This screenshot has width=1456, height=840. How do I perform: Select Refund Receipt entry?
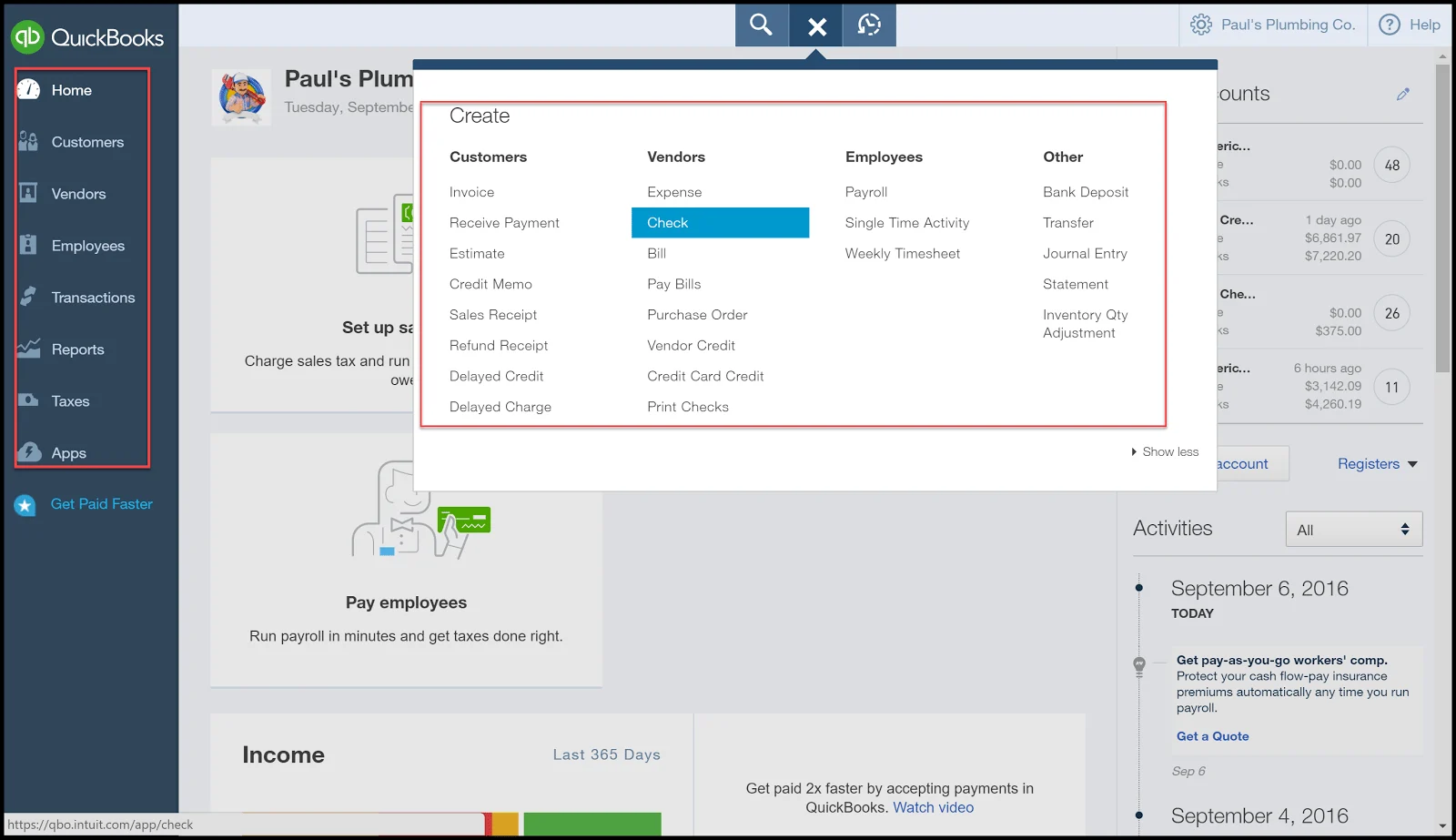pos(499,346)
